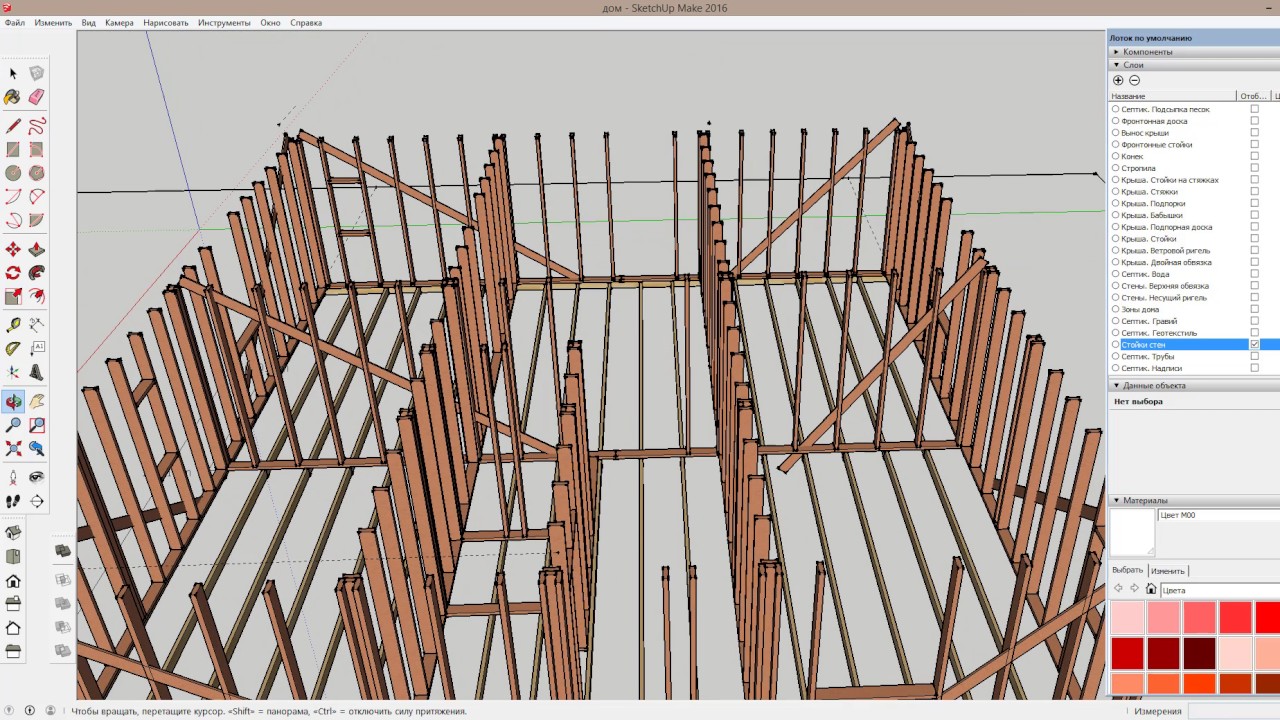Pick the Tape Measure tool
This screenshot has width=1280, height=720.
pyautogui.click(x=13, y=325)
